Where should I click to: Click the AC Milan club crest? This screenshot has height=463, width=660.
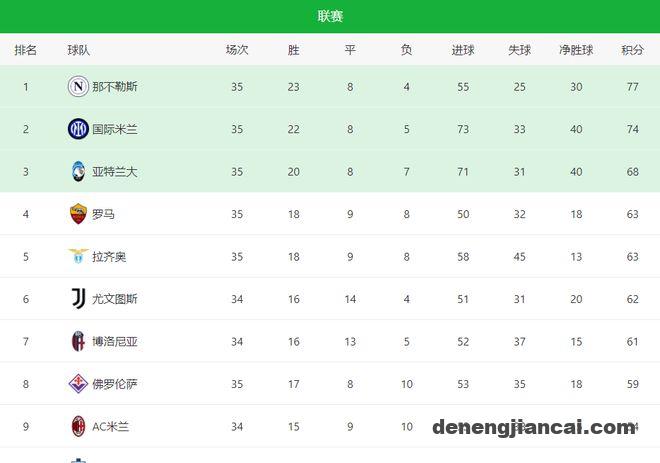[x=78, y=426]
